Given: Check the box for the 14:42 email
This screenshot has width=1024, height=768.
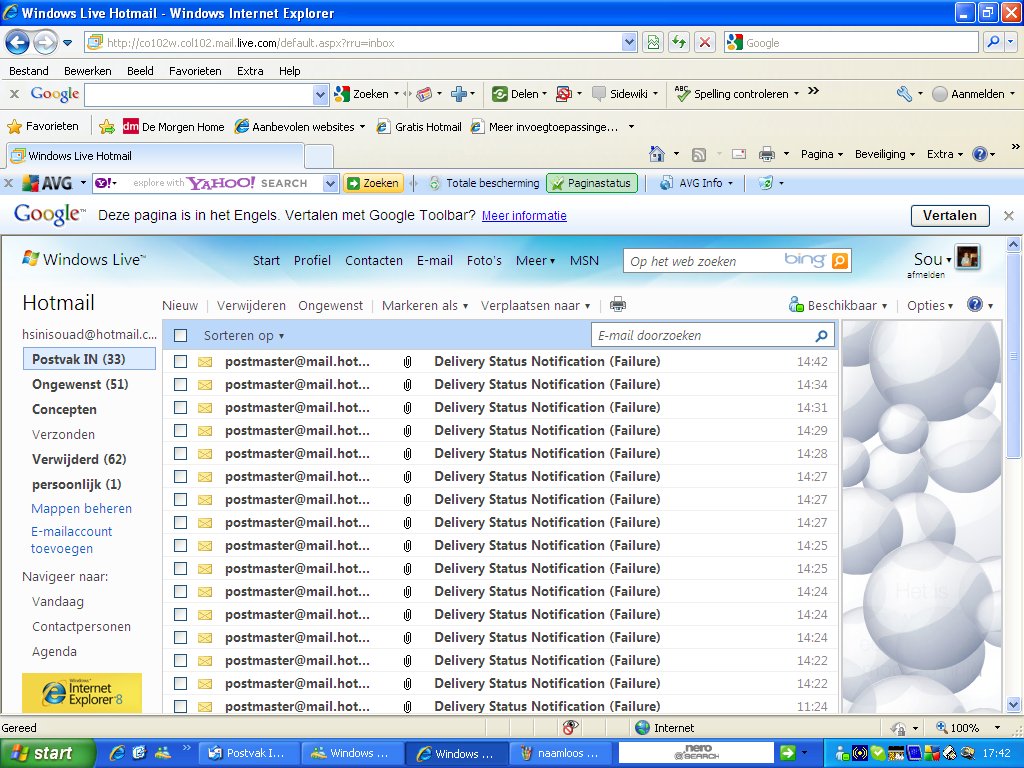Looking at the screenshot, I should pyautogui.click(x=181, y=362).
